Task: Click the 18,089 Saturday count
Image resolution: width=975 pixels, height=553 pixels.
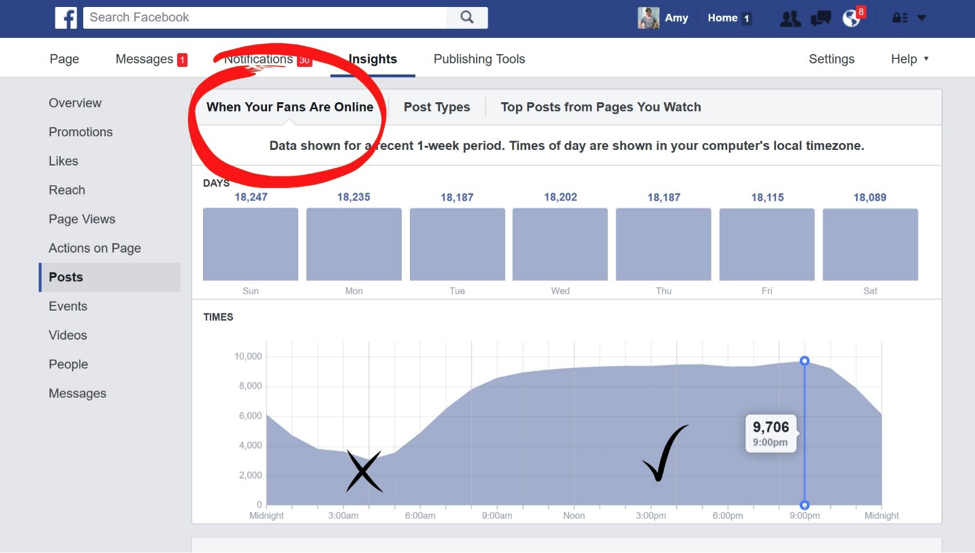Action: click(x=870, y=197)
